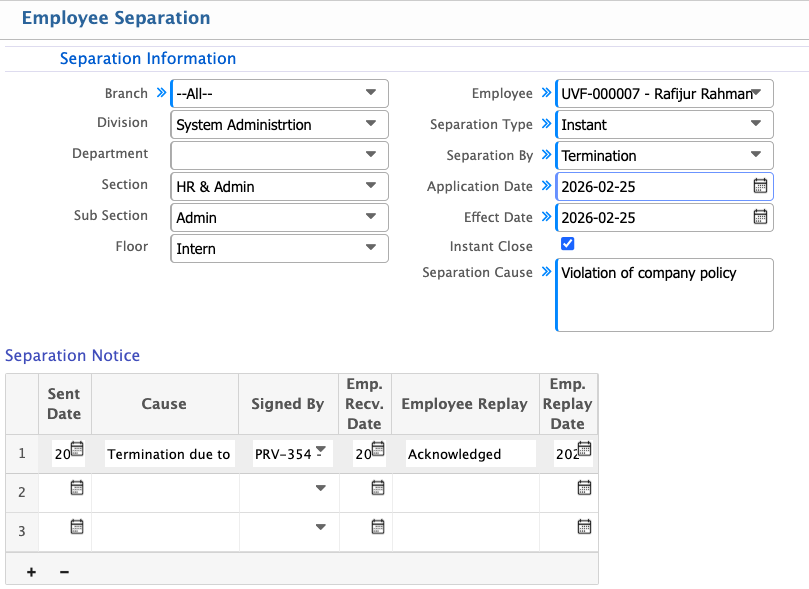Open row 2 Signed By dropdown
Screen dimensions: 809x589
coord(320,488)
